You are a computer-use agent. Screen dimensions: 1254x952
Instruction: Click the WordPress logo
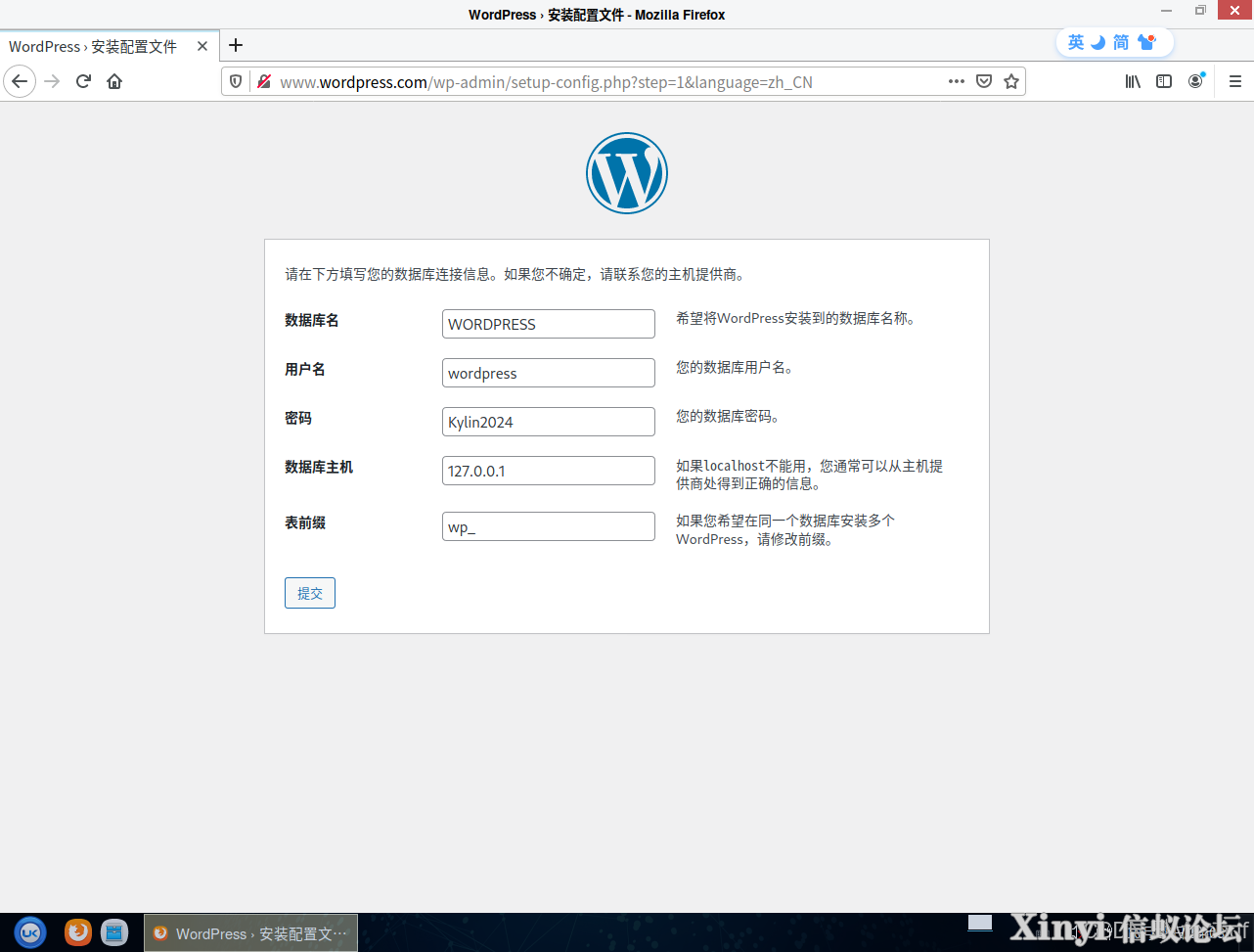coord(627,173)
